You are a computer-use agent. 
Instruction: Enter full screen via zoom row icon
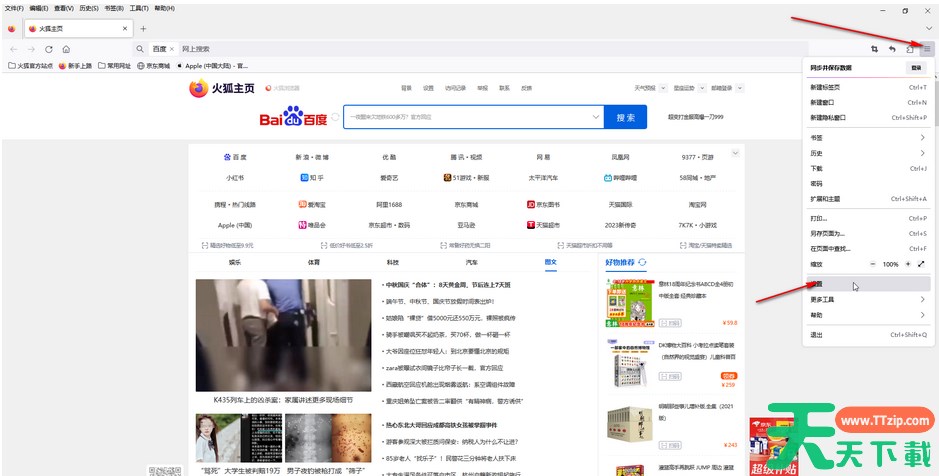pos(921,264)
